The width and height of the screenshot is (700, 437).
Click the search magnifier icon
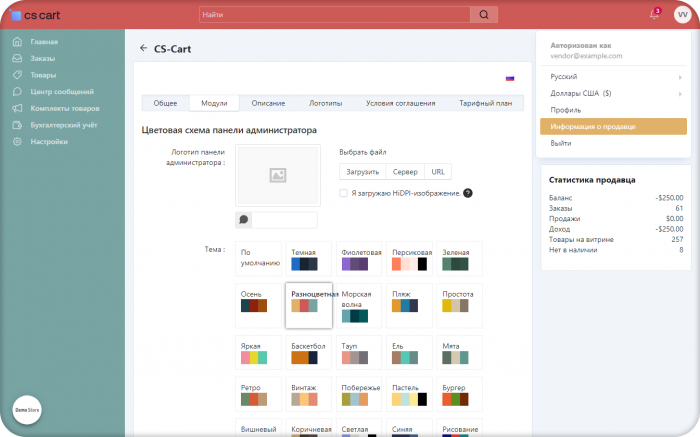(484, 15)
